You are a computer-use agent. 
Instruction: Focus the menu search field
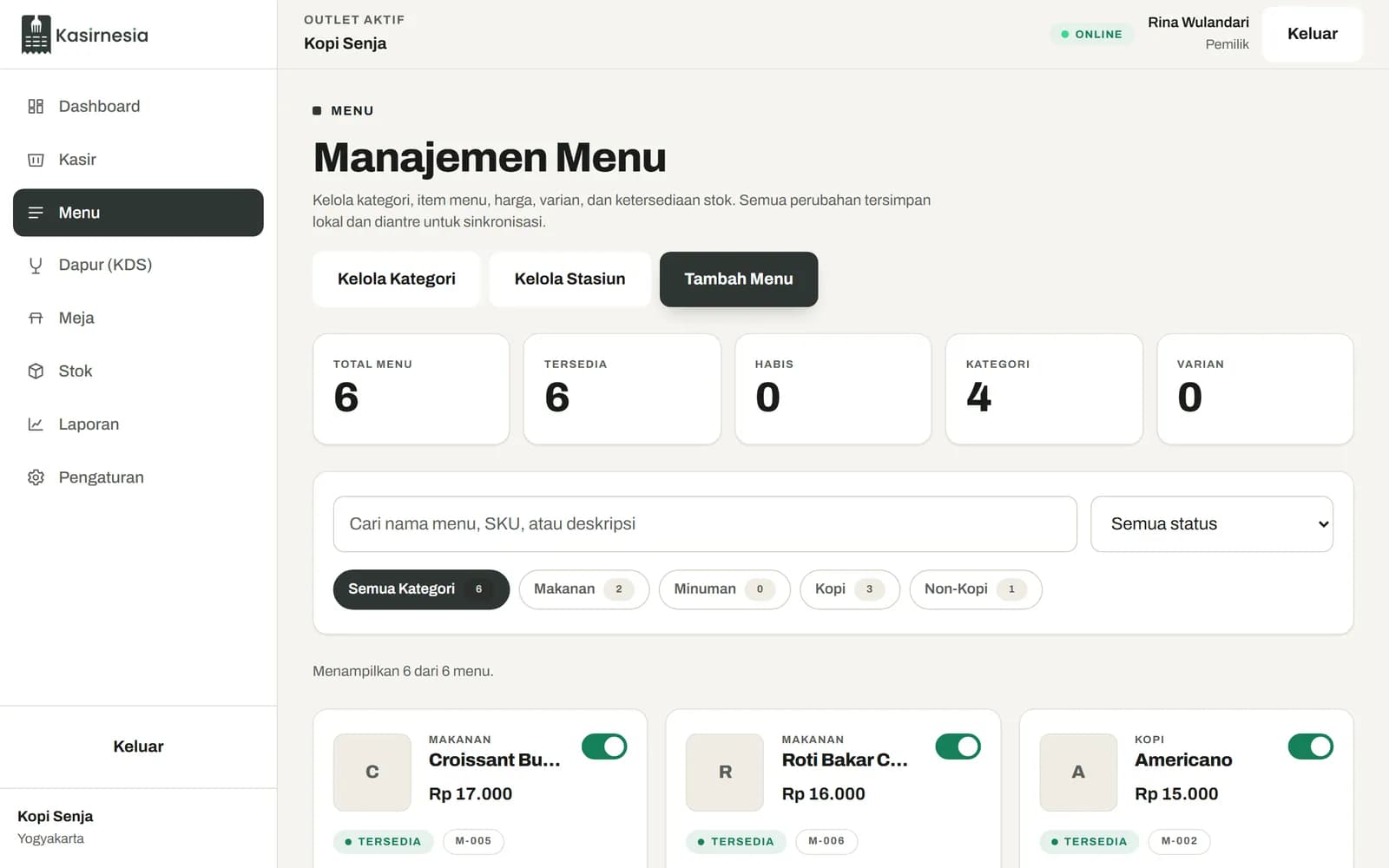(x=705, y=524)
